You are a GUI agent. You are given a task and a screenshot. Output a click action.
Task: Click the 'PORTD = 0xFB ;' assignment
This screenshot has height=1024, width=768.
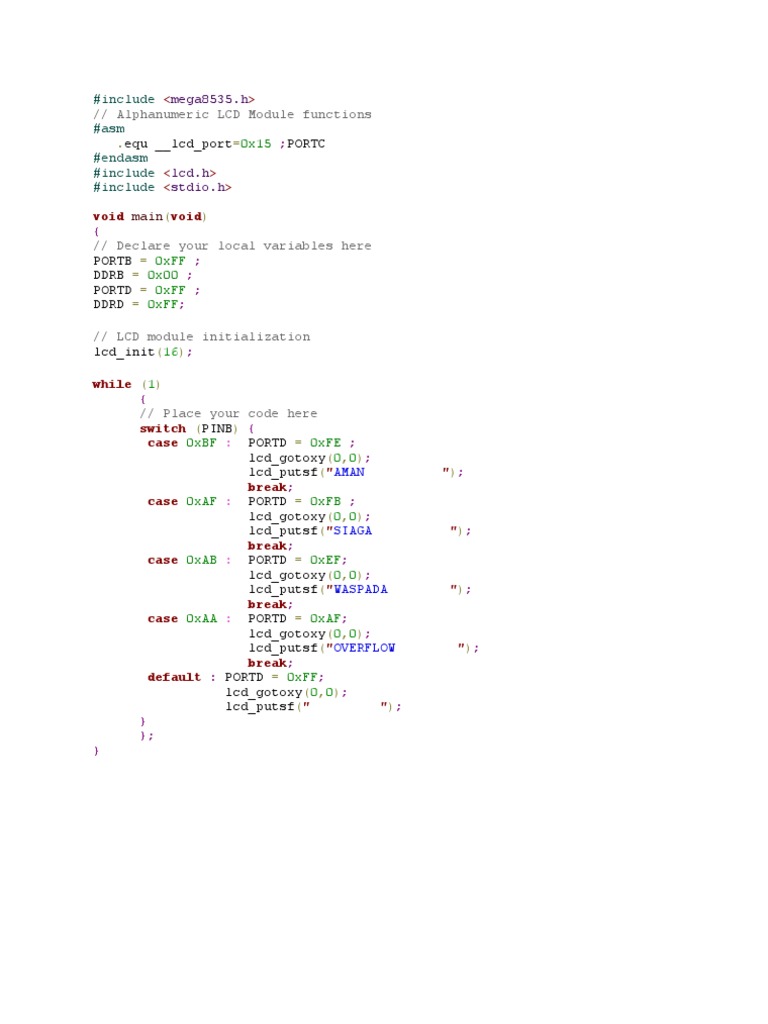[301, 502]
